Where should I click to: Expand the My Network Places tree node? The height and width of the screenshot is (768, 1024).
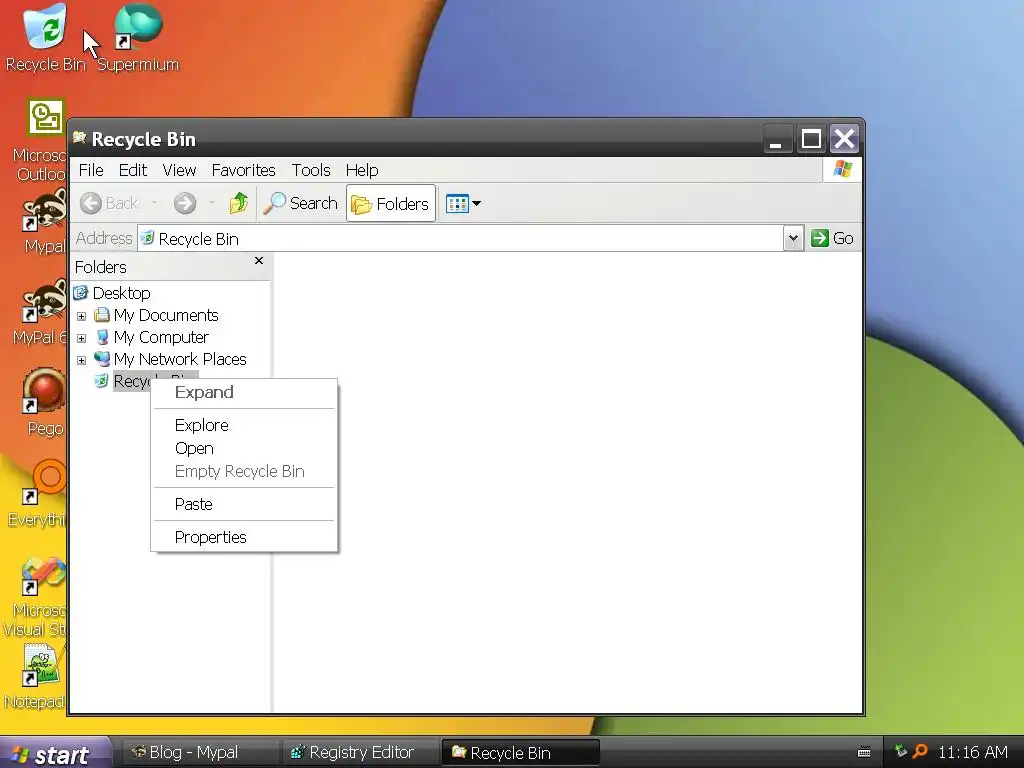82,360
